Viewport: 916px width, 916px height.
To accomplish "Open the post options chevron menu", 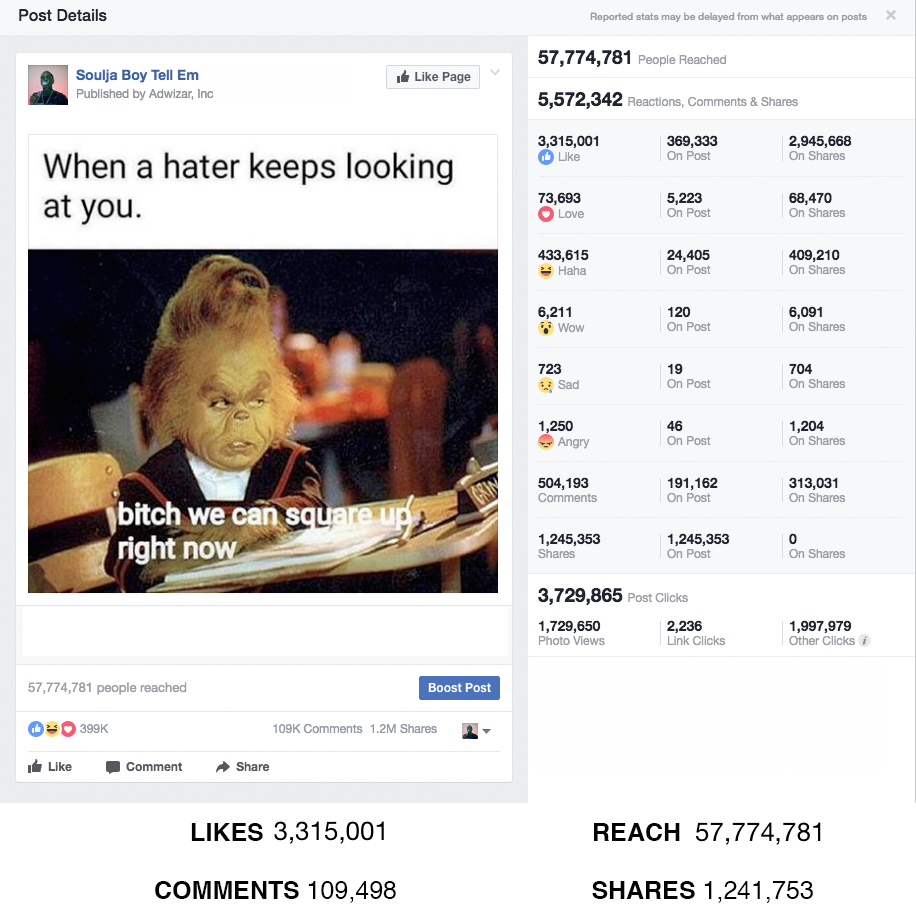I will click(x=495, y=72).
